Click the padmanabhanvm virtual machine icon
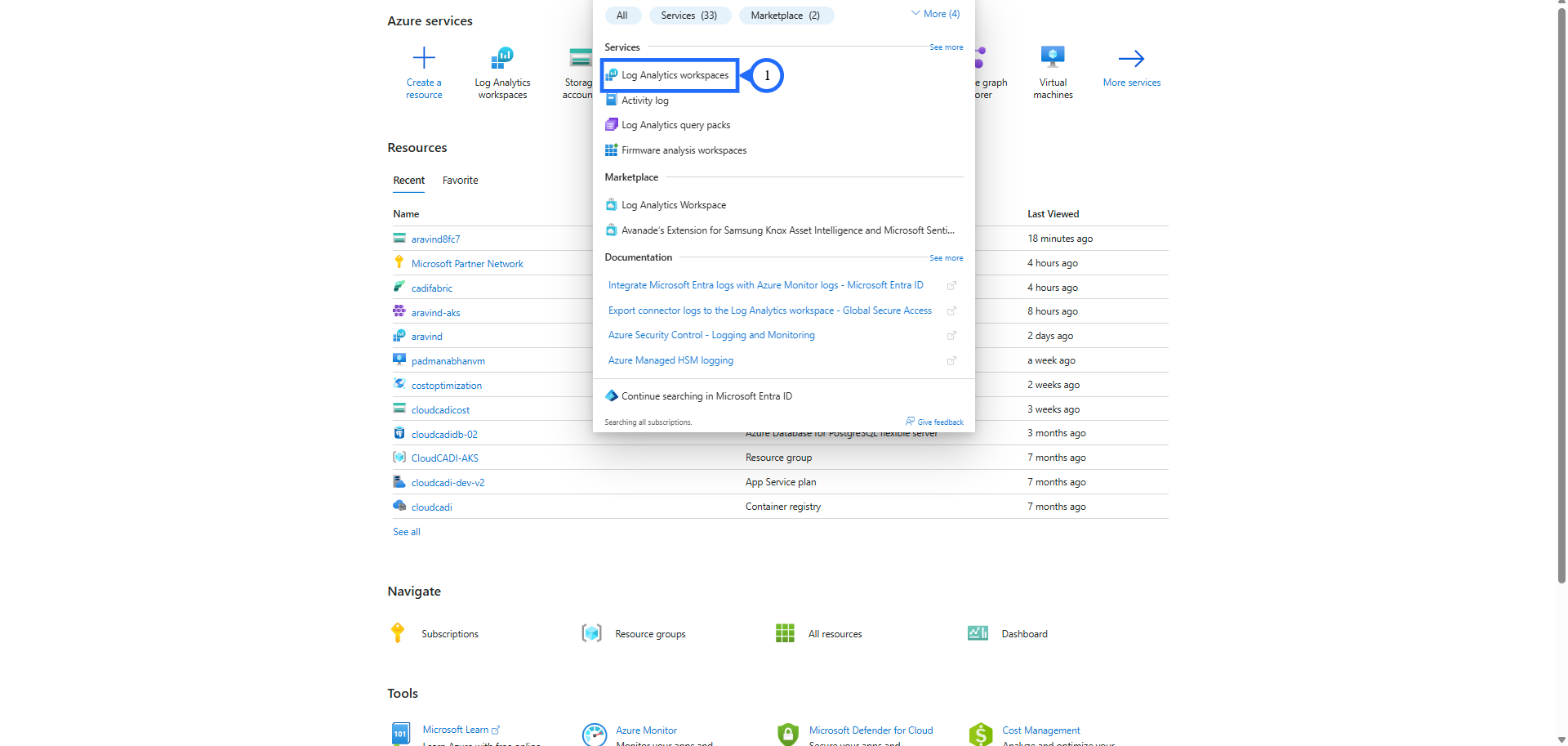The image size is (1568, 746). pos(399,360)
